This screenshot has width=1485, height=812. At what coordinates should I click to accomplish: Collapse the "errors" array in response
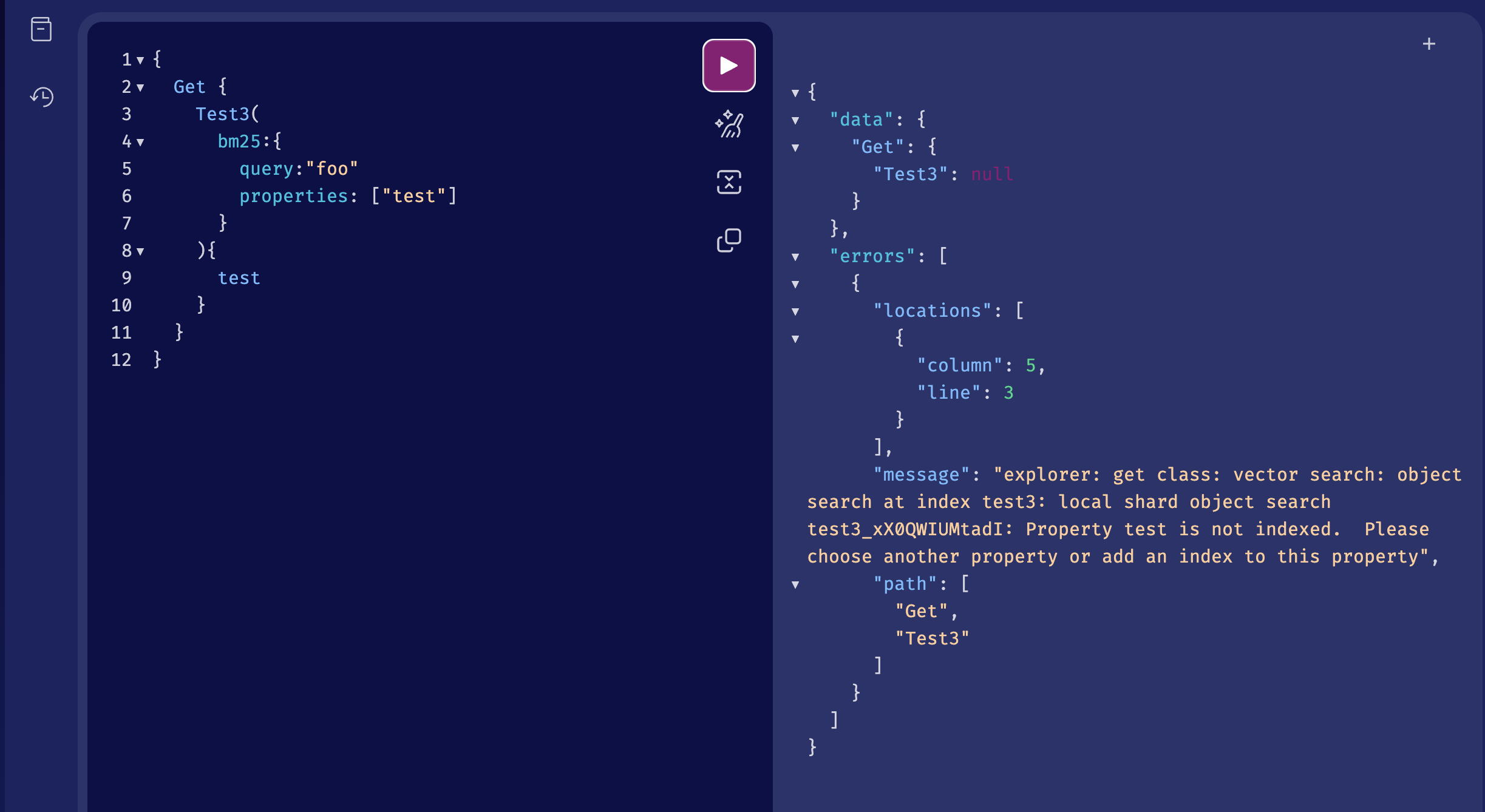click(x=795, y=257)
